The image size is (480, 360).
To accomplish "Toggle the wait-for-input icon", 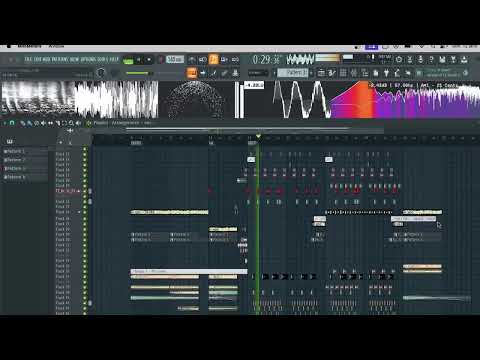I will [203, 60].
